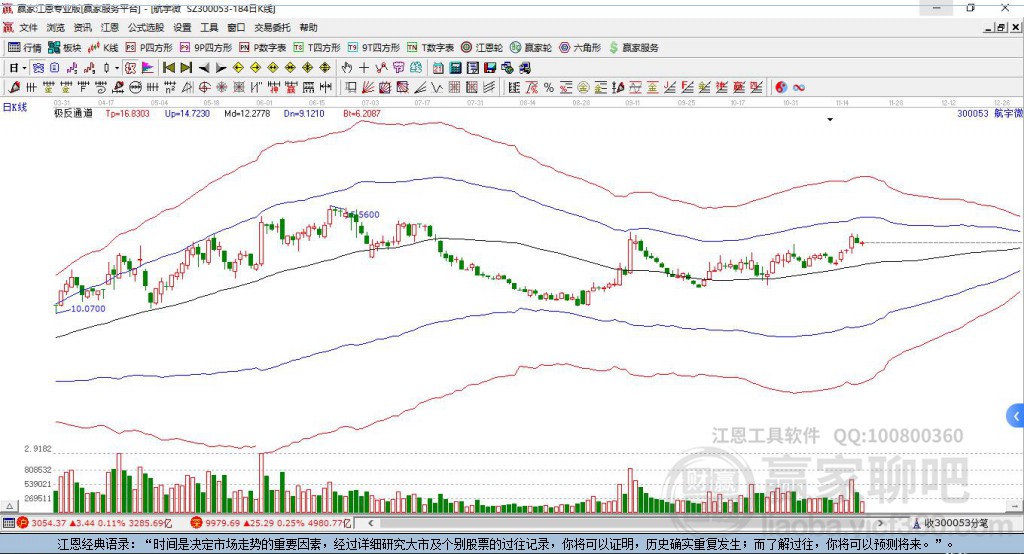
Task: Click the 沪 index 3054.37 status entry
Action: pos(95,523)
